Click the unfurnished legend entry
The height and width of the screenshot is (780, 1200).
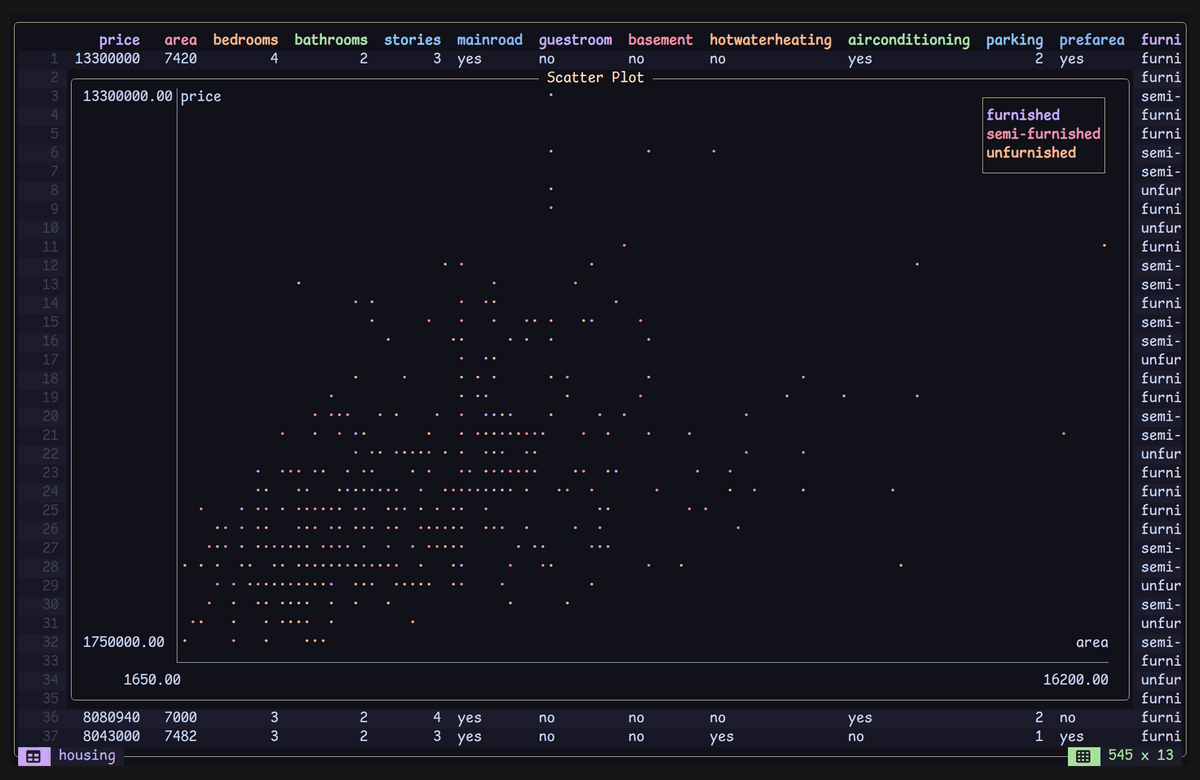[x=1031, y=153]
